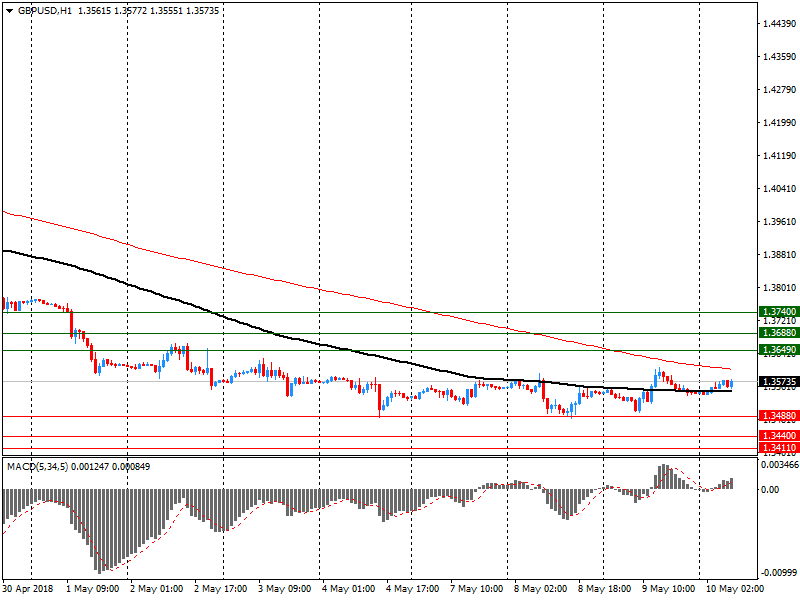Click the 4 May 01:00 time axis label
Screen dimensions: 800x600
click(x=348, y=589)
